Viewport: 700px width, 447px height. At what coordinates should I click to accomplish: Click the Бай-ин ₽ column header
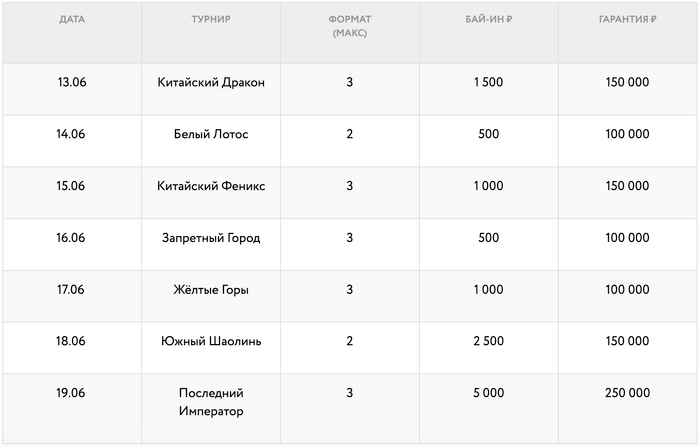pyautogui.click(x=488, y=19)
